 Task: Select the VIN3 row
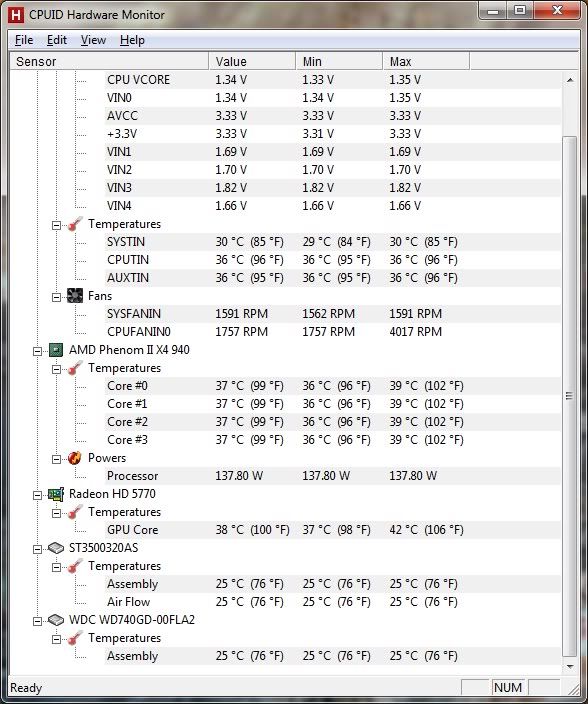(x=332, y=188)
